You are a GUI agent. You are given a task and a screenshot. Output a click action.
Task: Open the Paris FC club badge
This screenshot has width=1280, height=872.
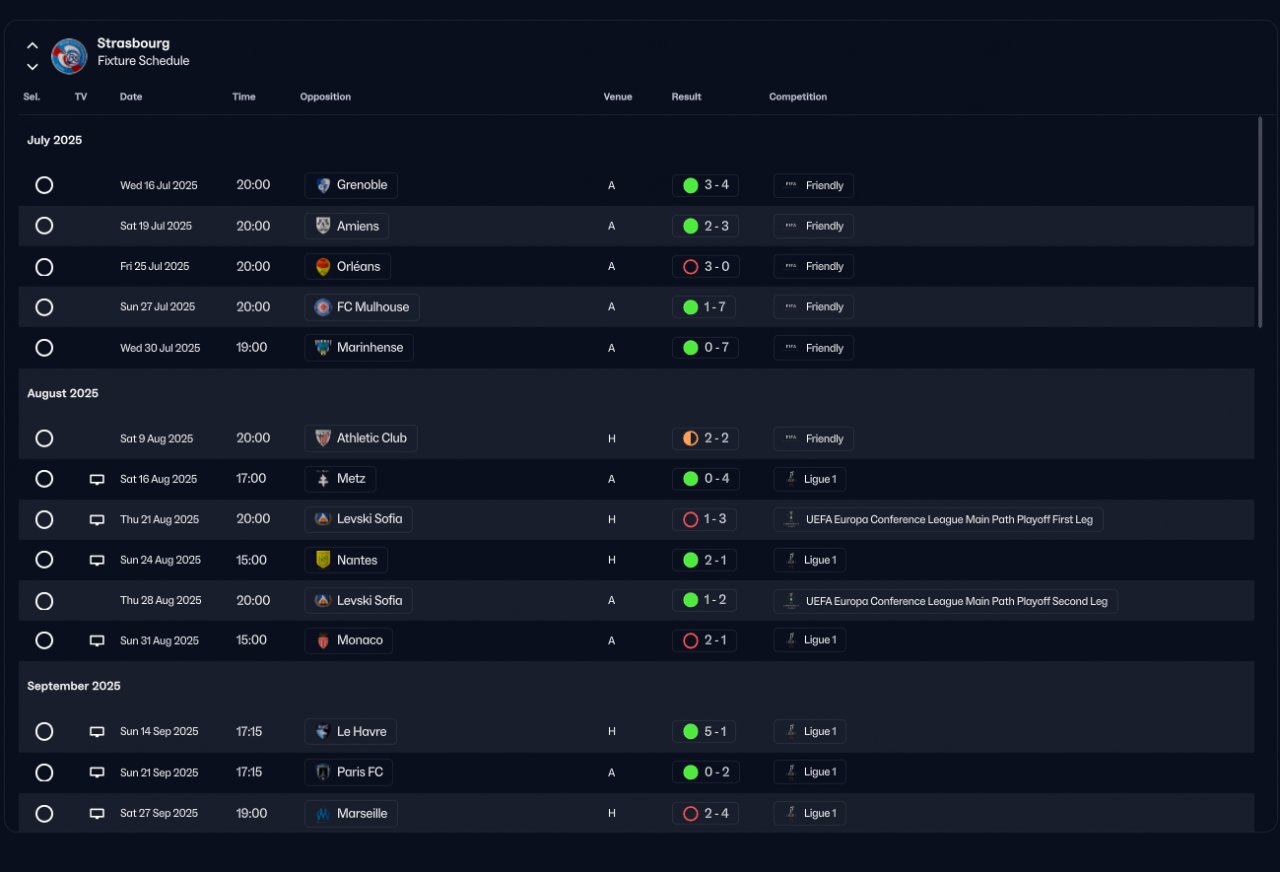(323, 772)
